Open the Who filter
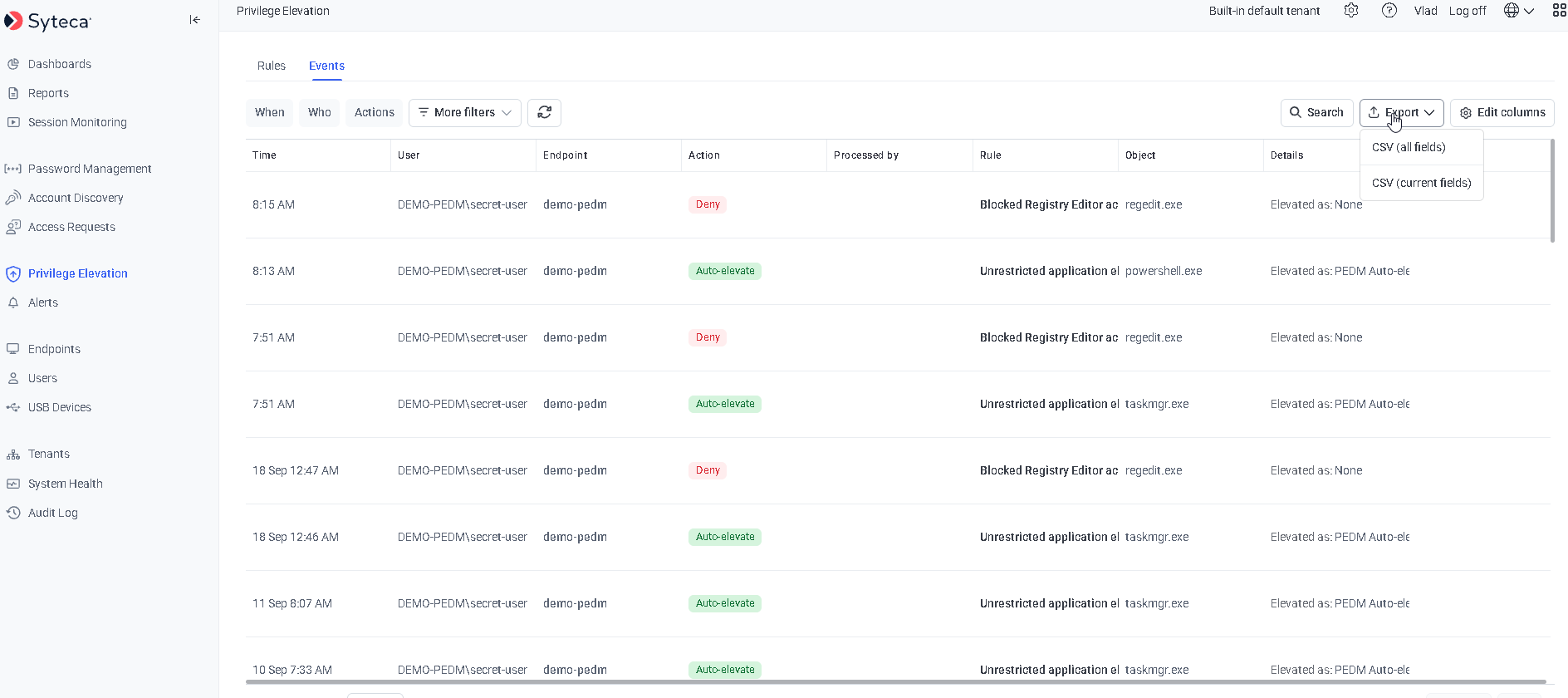 point(319,112)
